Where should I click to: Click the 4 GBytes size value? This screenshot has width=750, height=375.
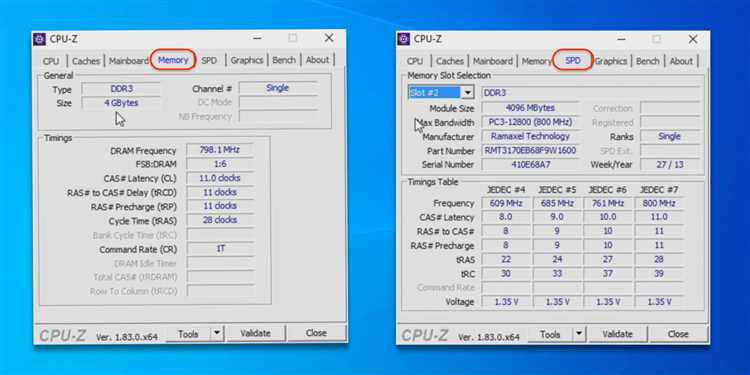click(121, 103)
